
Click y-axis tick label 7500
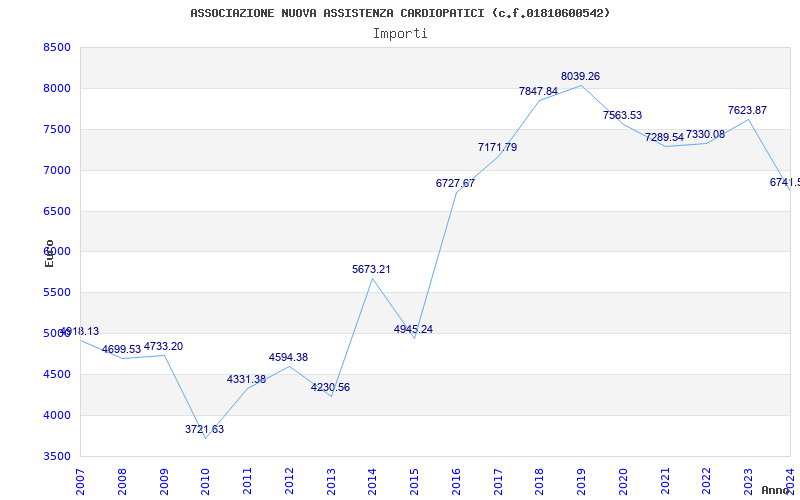57,129
